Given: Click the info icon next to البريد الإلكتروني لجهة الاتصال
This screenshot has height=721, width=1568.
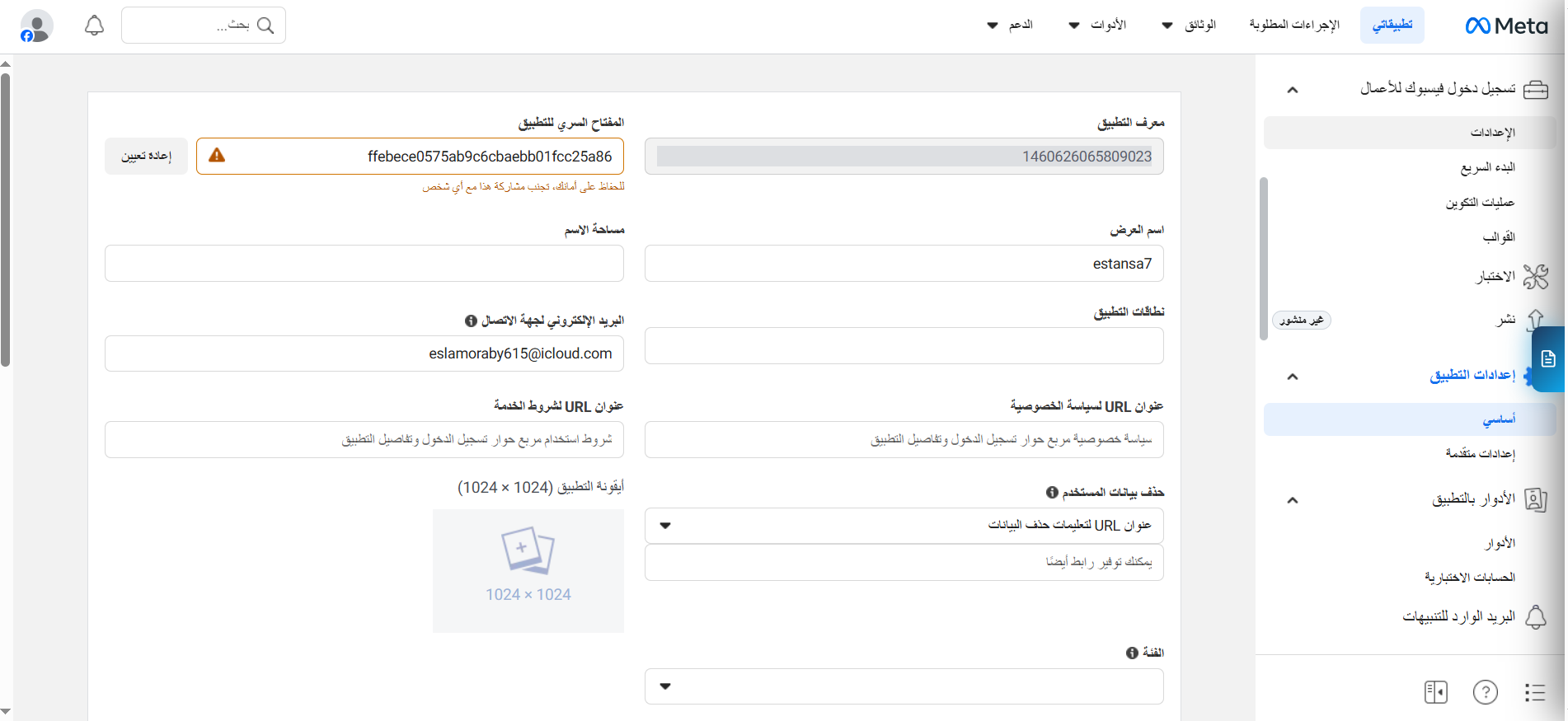Looking at the screenshot, I should [471, 321].
